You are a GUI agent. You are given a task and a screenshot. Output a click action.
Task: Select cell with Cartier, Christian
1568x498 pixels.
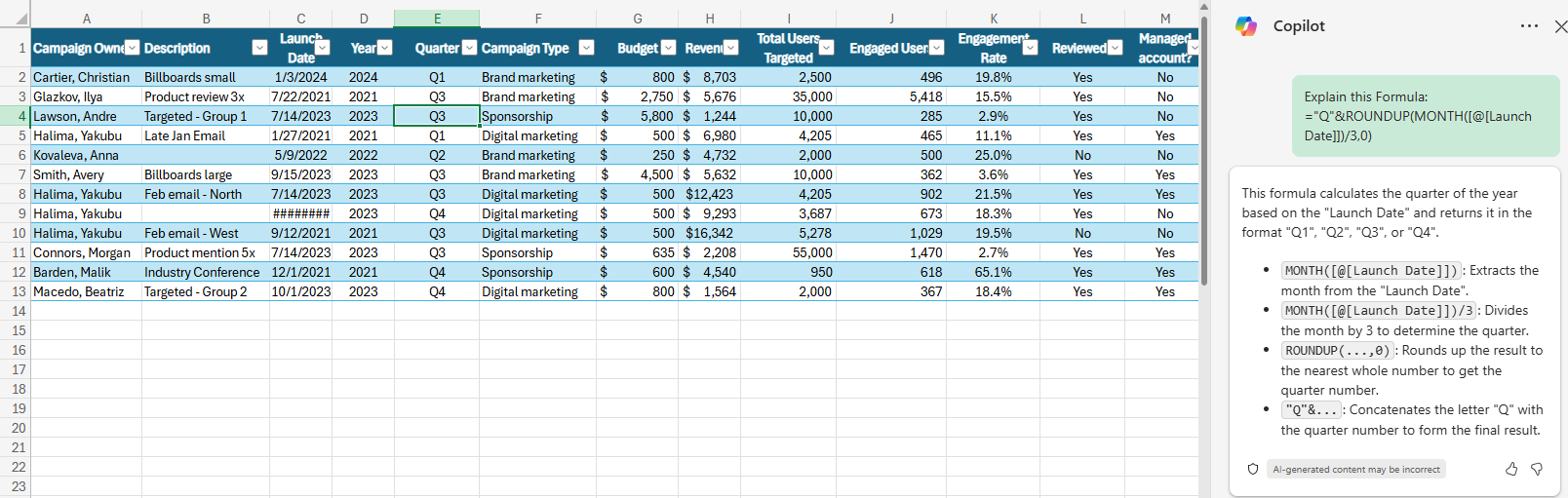[x=87, y=77]
